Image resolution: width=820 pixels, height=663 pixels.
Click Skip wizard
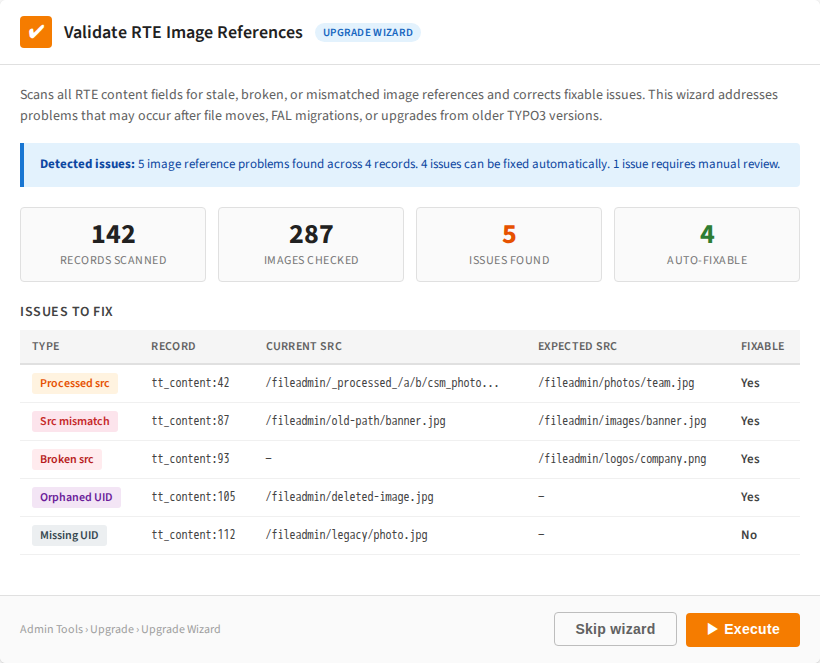[x=615, y=629]
